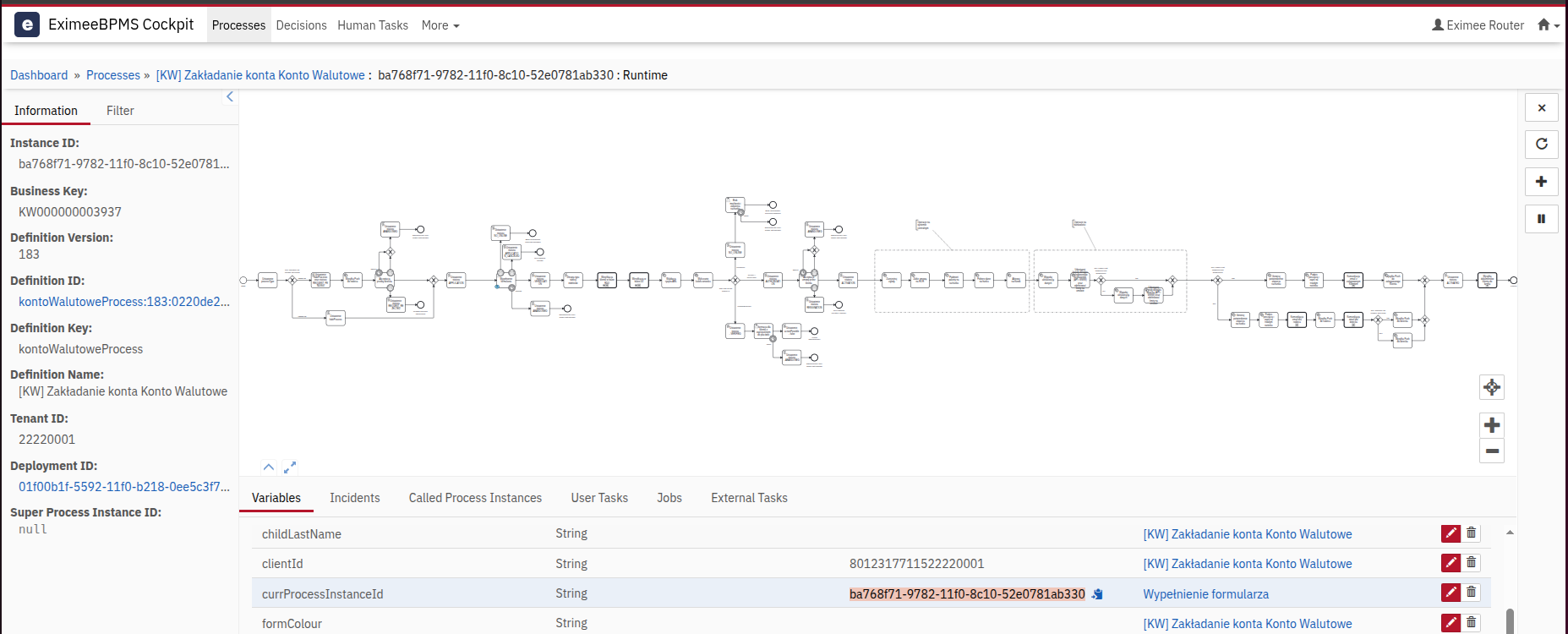Collapse the bottom tabs panel with the up chevron
Image resolution: width=1568 pixels, height=634 pixels.
[x=269, y=467]
